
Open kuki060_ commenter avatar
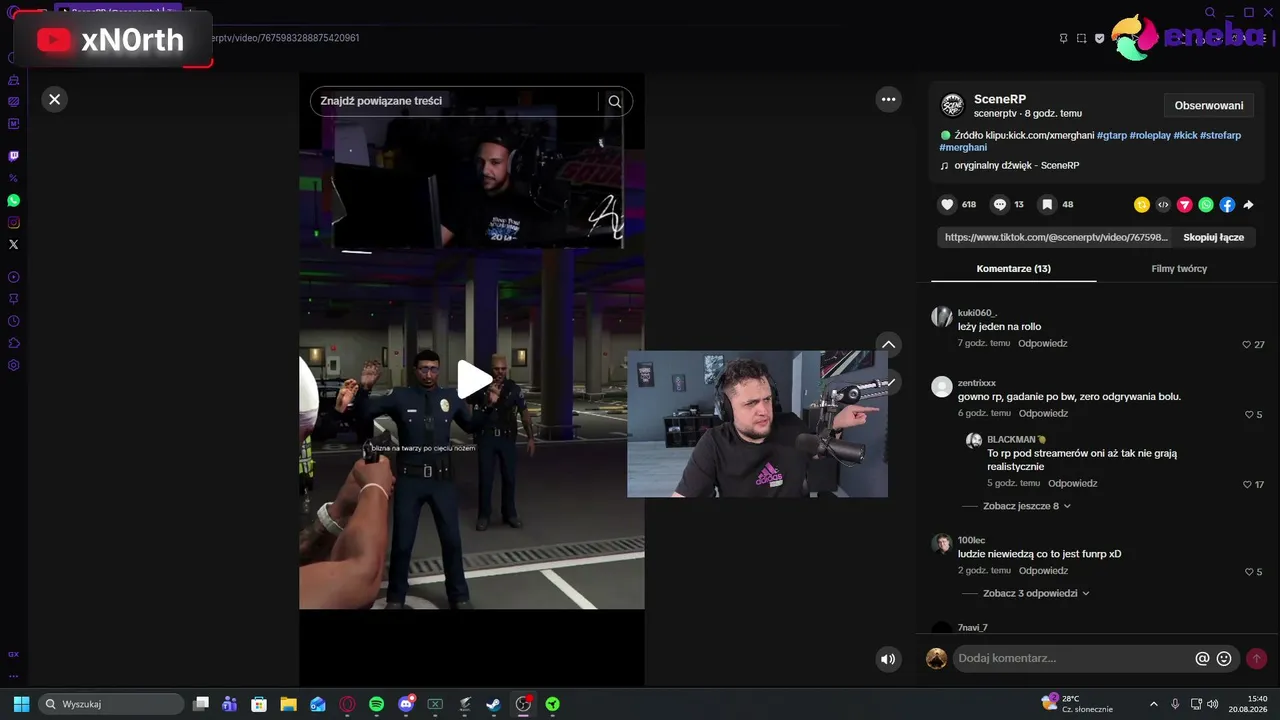(x=941, y=317)
